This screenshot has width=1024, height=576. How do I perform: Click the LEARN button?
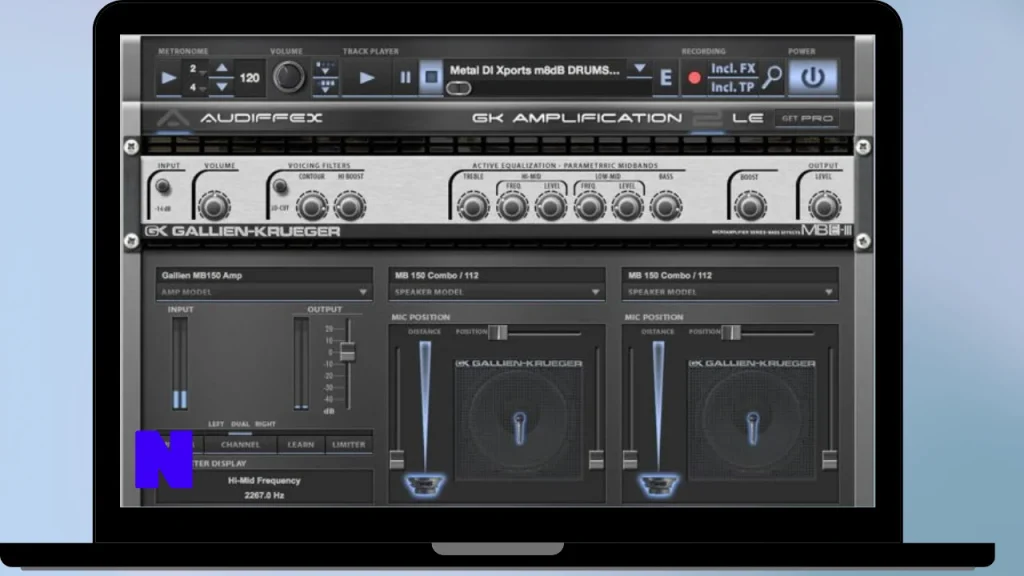pyautogui.click(x=300, y=445)
